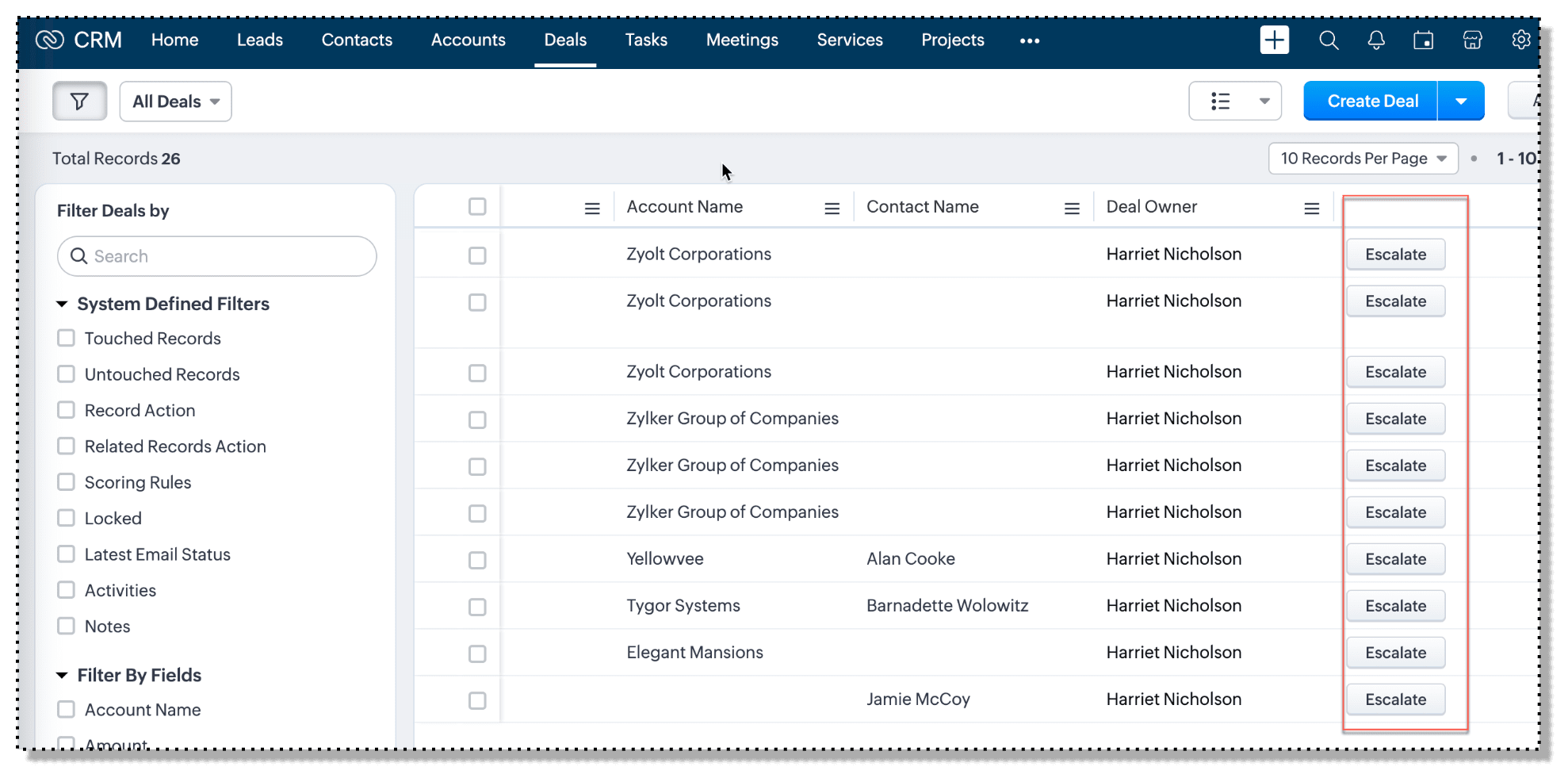Enable the Touched Records filter
Screen dimensions: 1568x778
[x=67, y=339]
